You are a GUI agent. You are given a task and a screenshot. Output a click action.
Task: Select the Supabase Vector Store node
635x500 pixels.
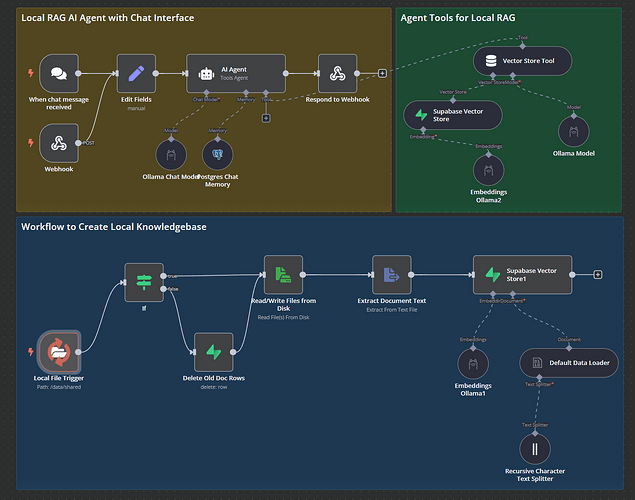(x=453, y=115)
